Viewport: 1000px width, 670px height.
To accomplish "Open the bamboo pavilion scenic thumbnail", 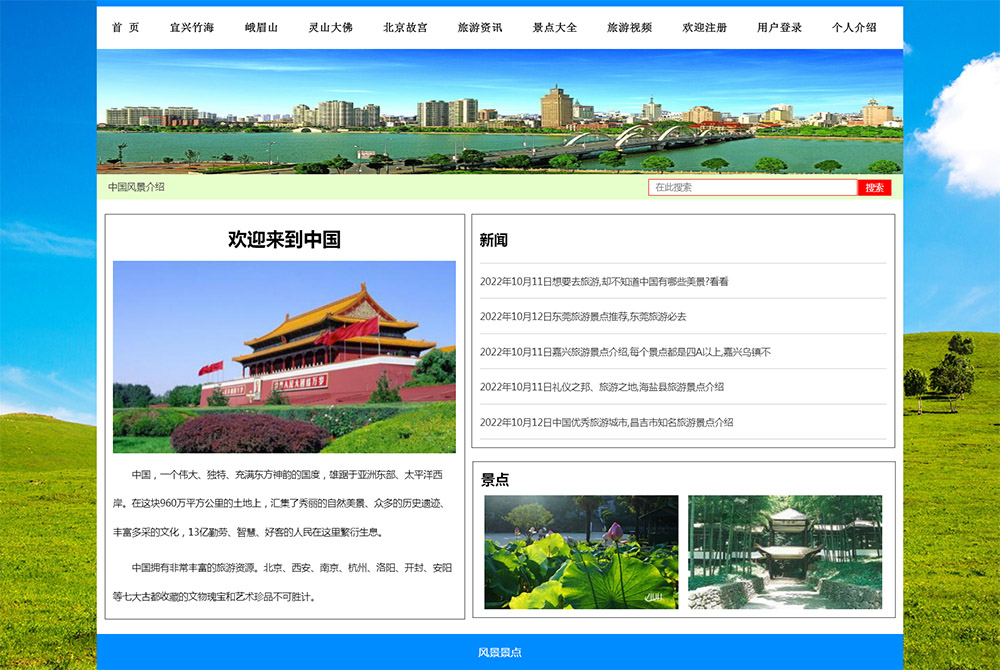I will (785, 552).
